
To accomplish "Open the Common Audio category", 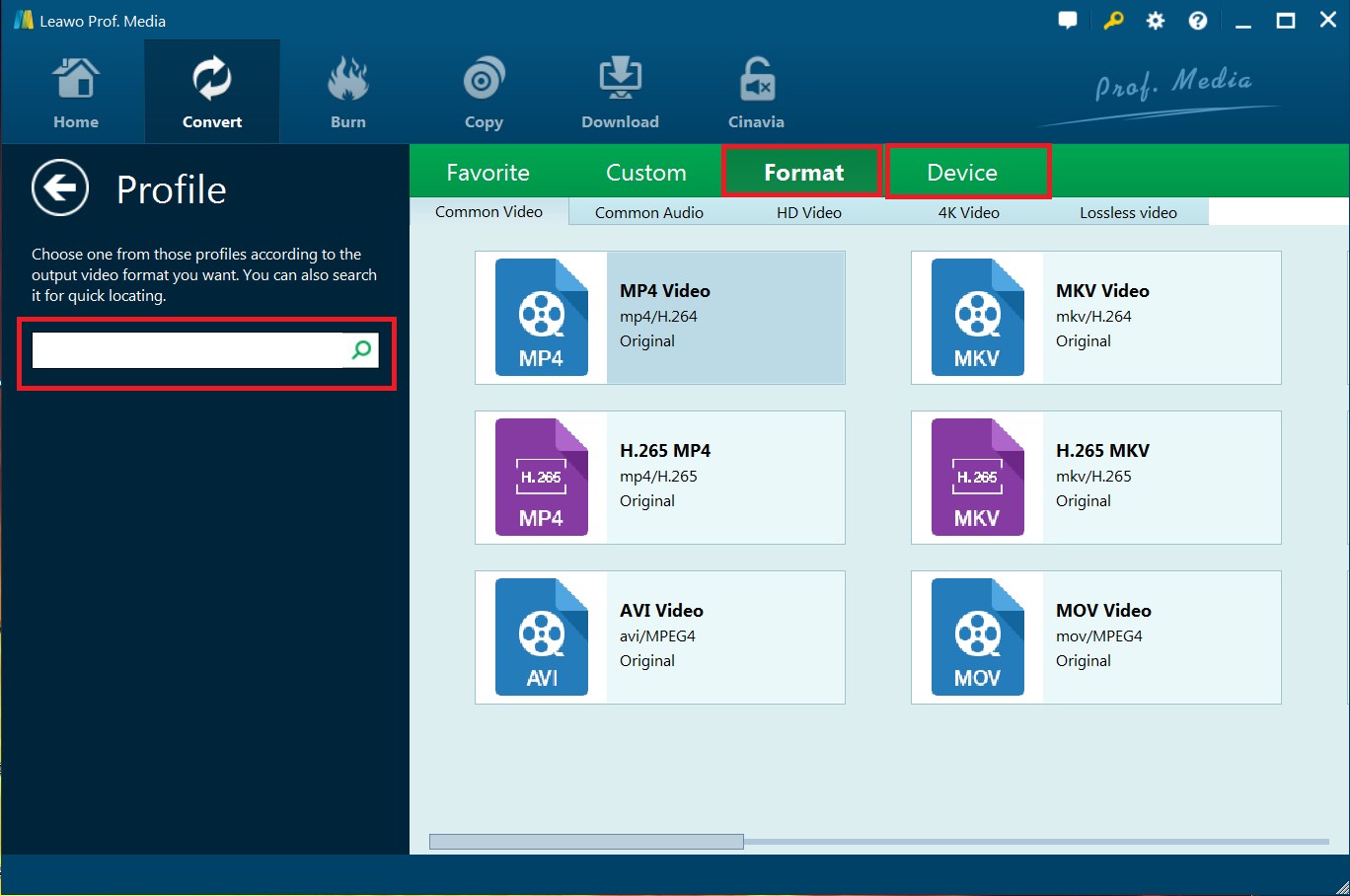I will click(x=648, y=211).
